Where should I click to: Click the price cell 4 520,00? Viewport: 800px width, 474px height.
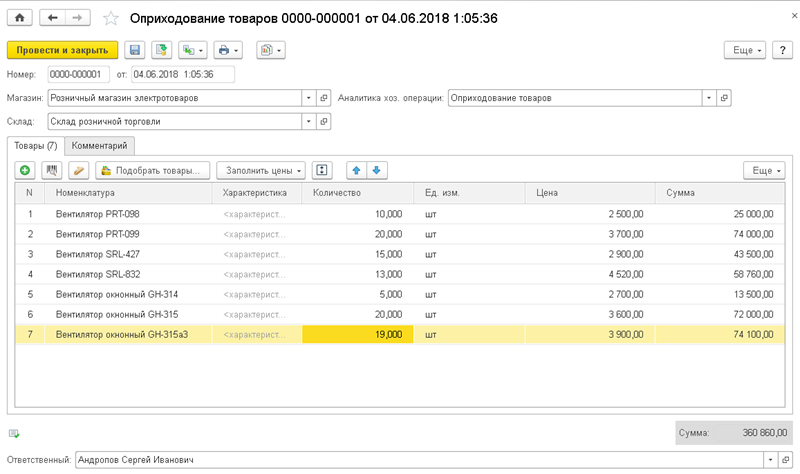(x=590, y=275)
